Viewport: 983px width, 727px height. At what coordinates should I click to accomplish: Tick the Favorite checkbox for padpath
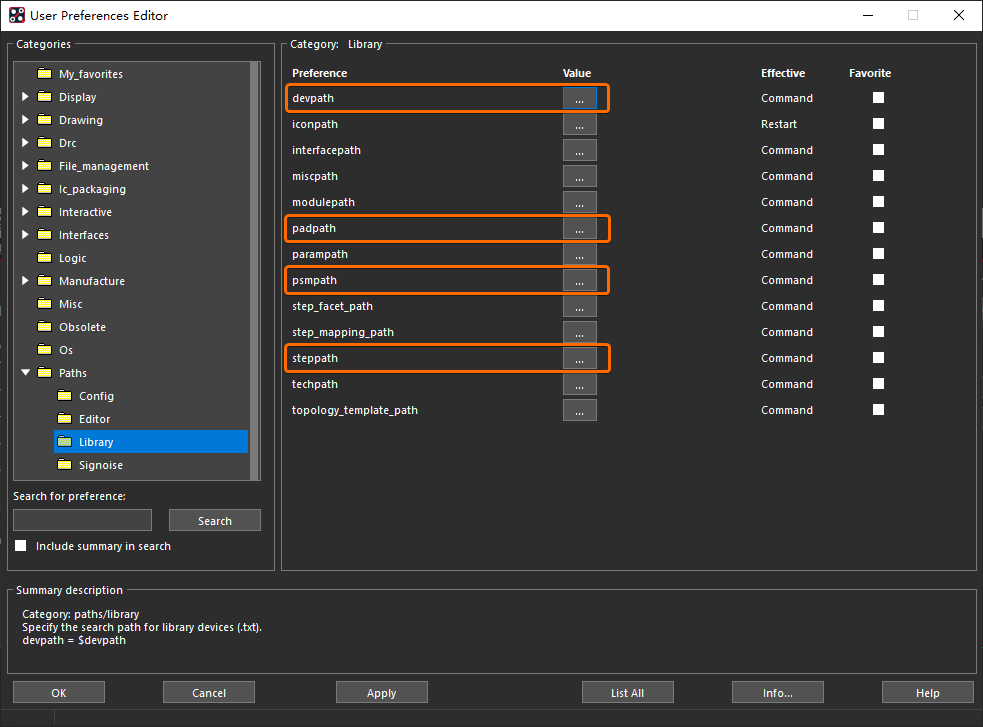(x=878, y=228)
